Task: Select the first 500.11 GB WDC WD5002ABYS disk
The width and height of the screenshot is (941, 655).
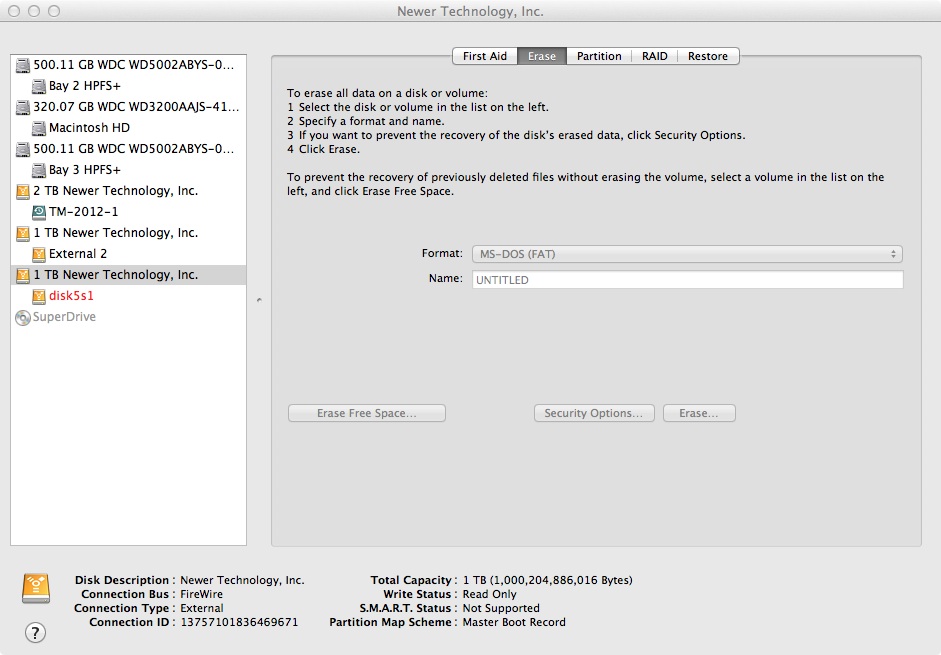Action: point(128,65)
